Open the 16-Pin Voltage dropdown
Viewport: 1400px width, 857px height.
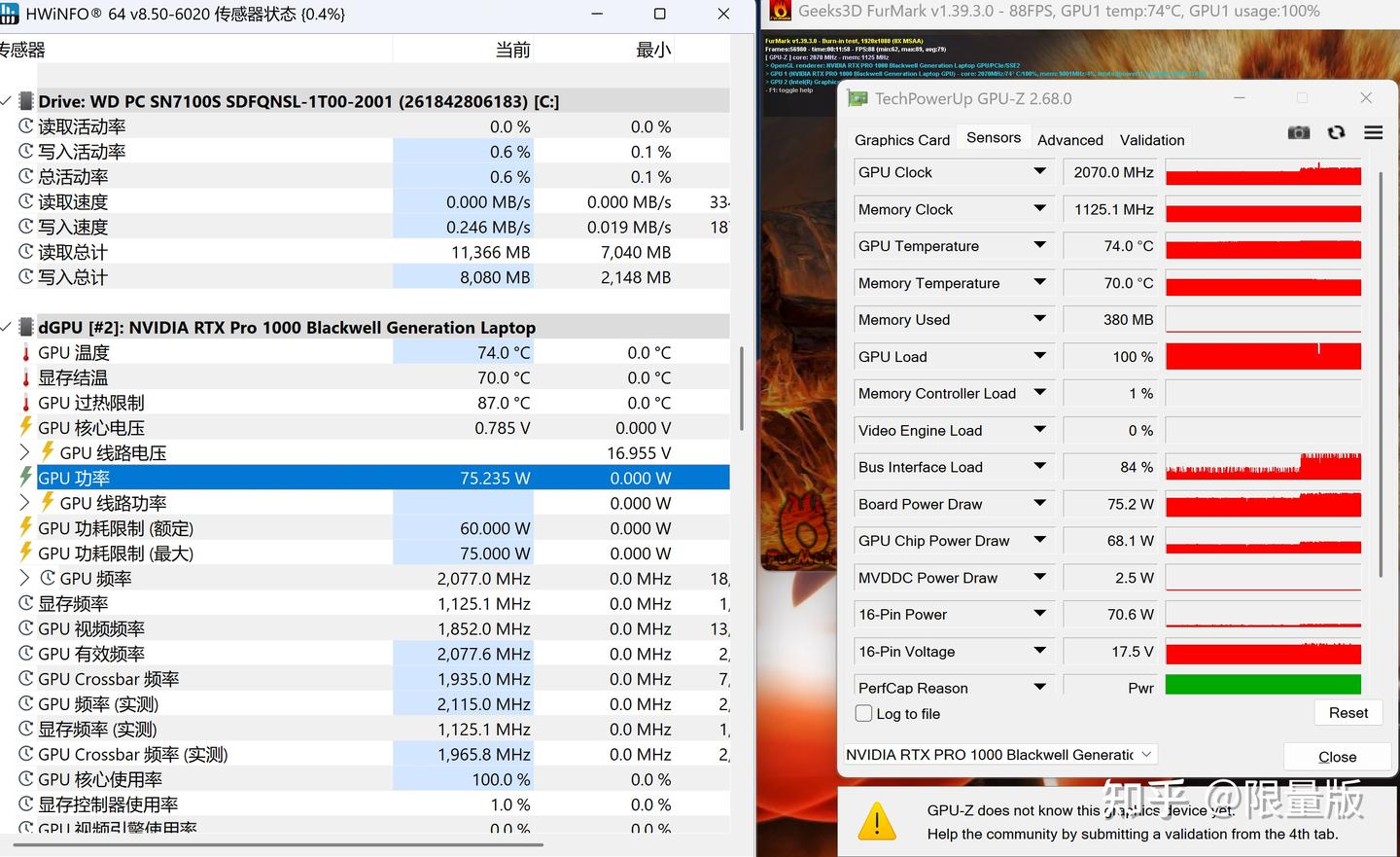pos(1039,651)
